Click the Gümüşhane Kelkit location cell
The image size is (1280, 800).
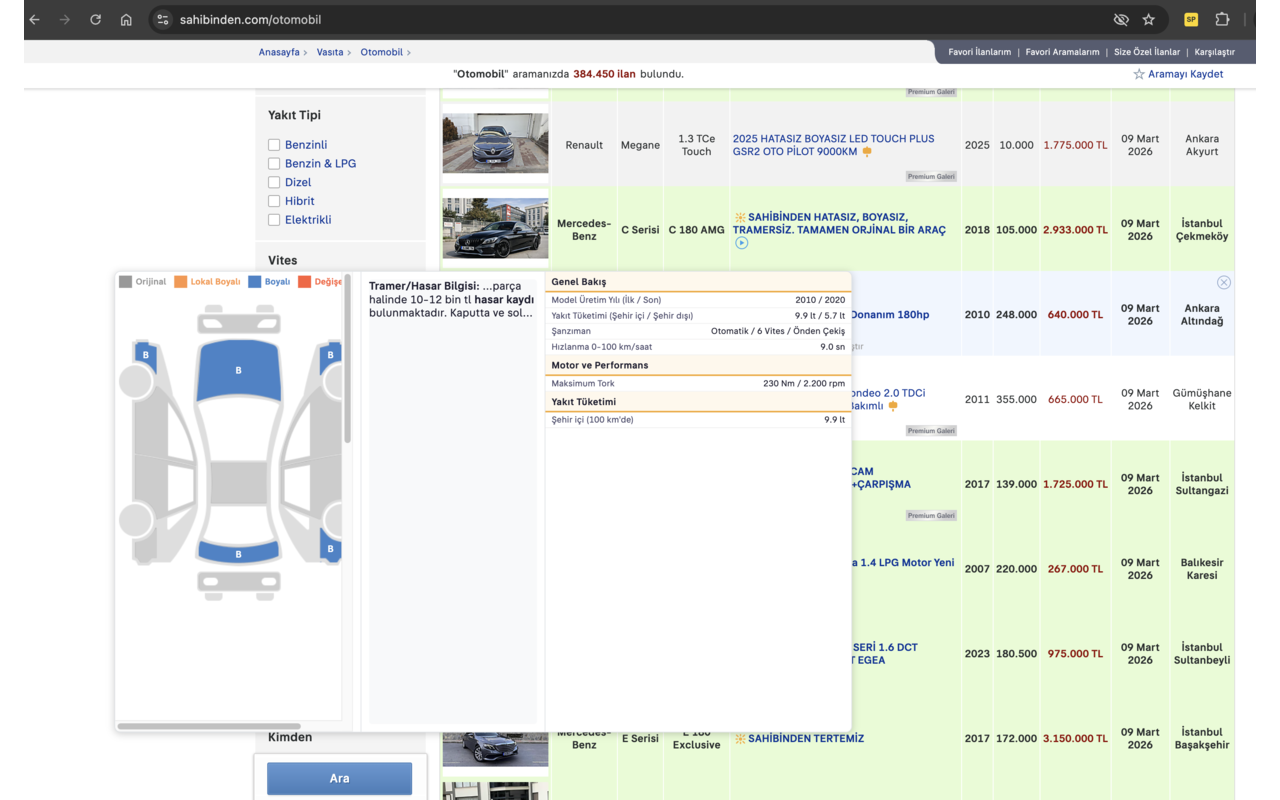pos(1202,399)
